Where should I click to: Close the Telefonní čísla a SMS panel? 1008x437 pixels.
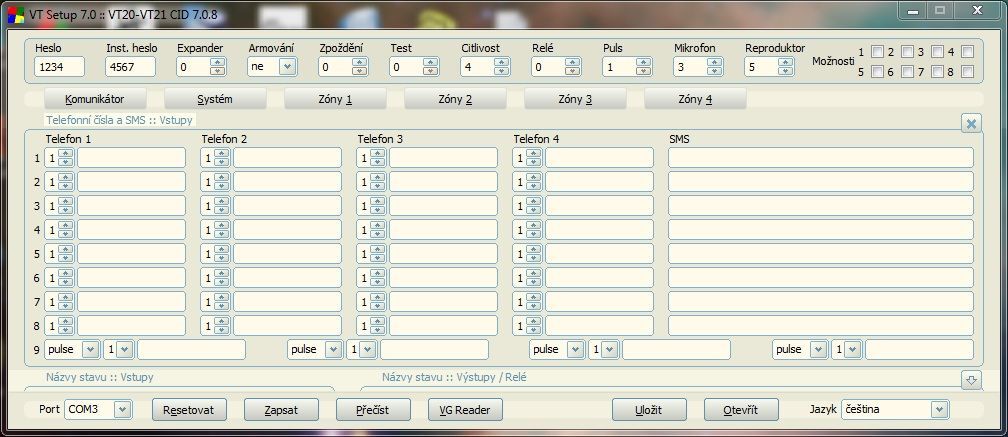click(970, 123)
